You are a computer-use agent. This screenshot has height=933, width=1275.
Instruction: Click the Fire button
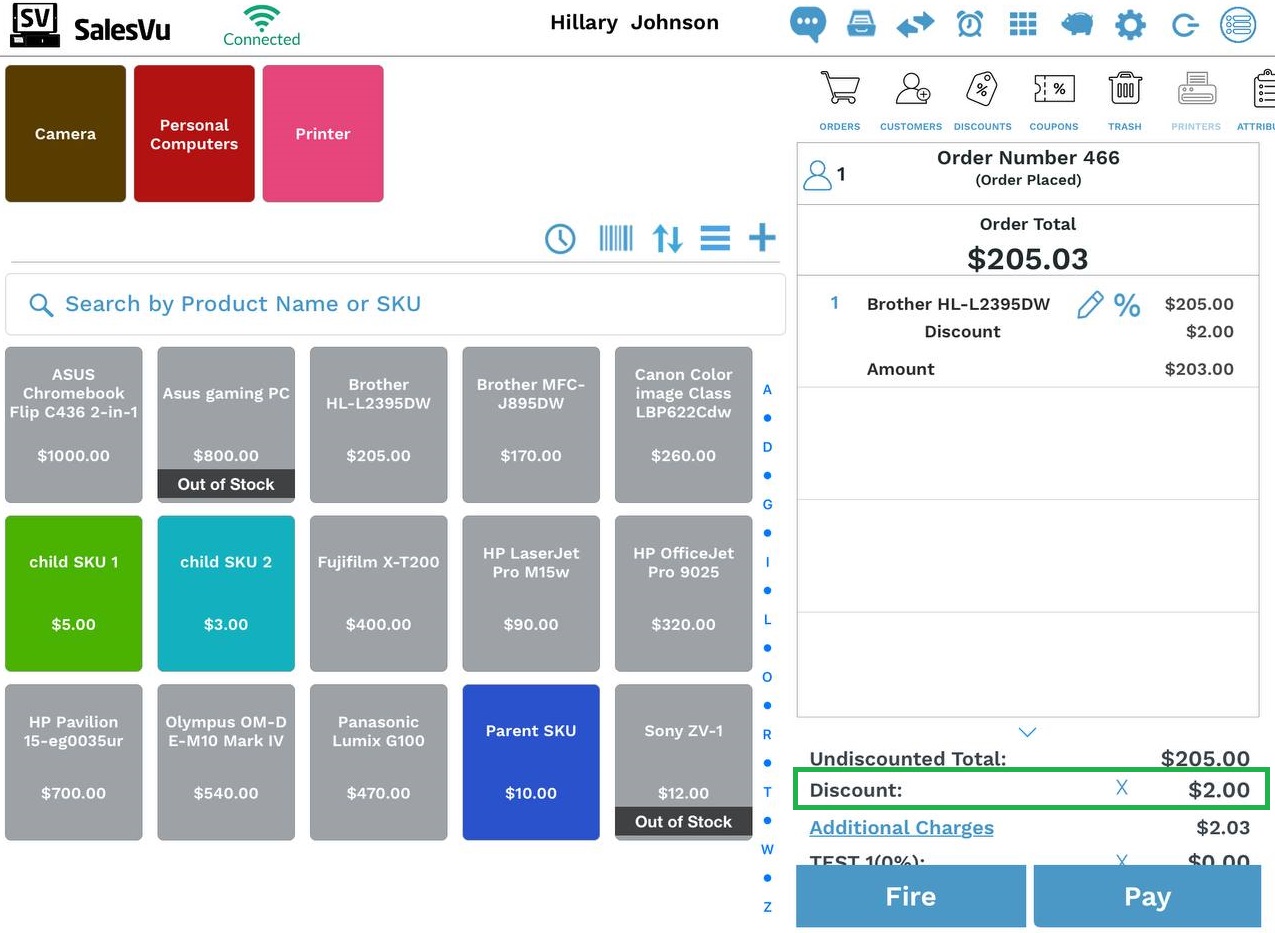point(911,896)
